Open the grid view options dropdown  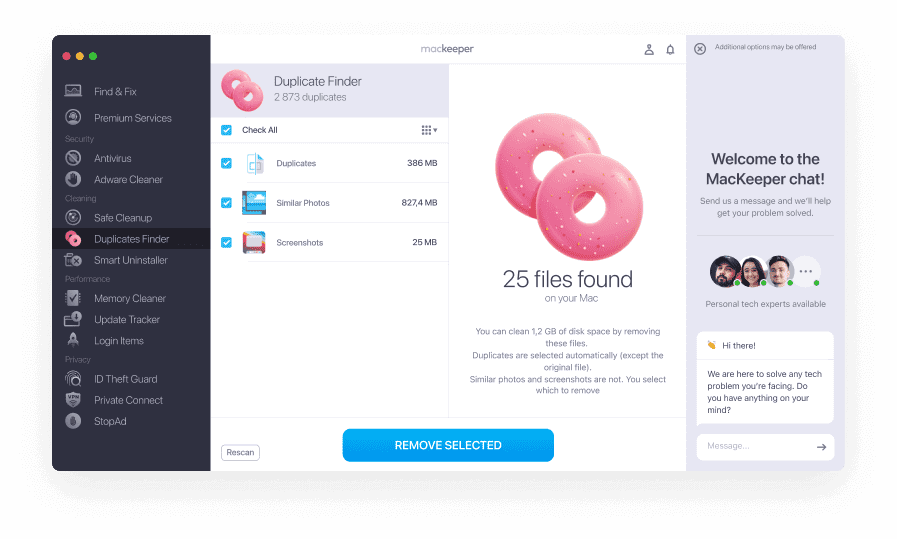pos(429,130)
